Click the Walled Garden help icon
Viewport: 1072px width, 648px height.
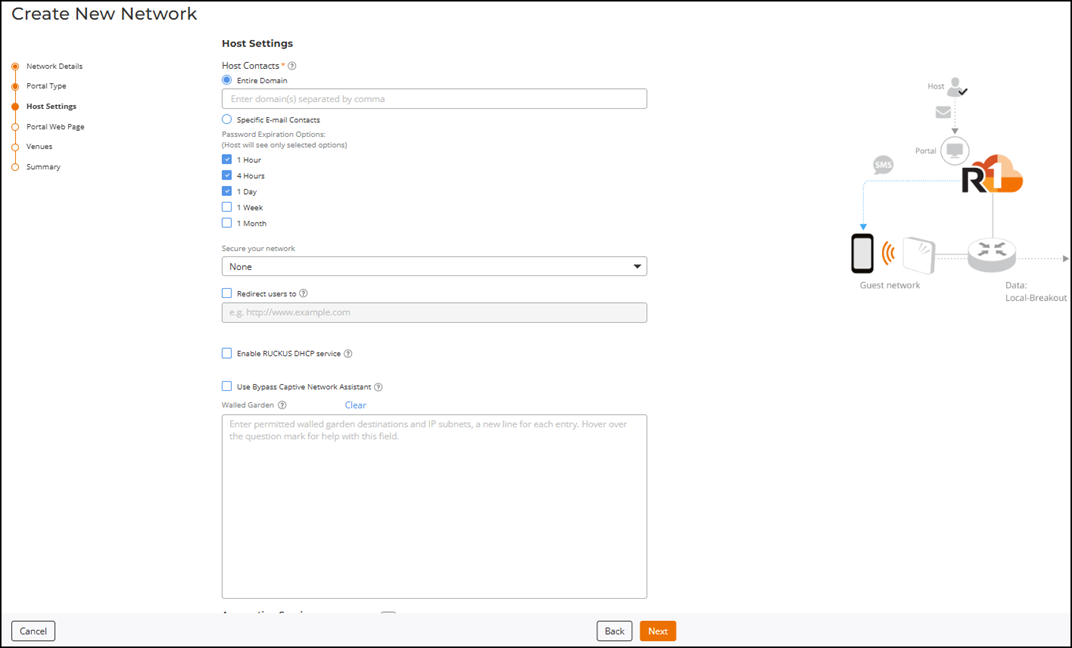[x=282, y=405]
